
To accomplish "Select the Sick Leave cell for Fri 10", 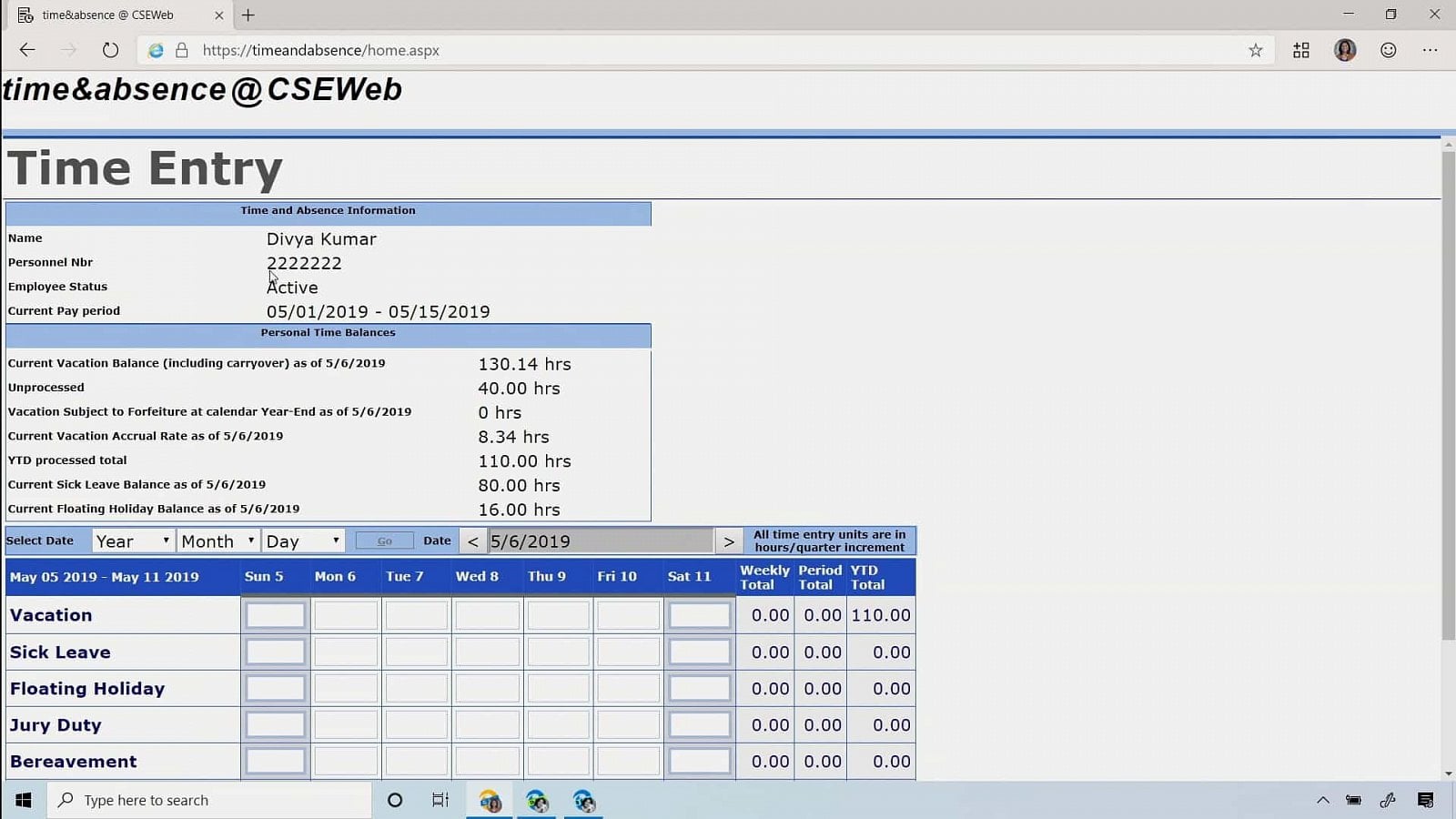I will point(629,652).
